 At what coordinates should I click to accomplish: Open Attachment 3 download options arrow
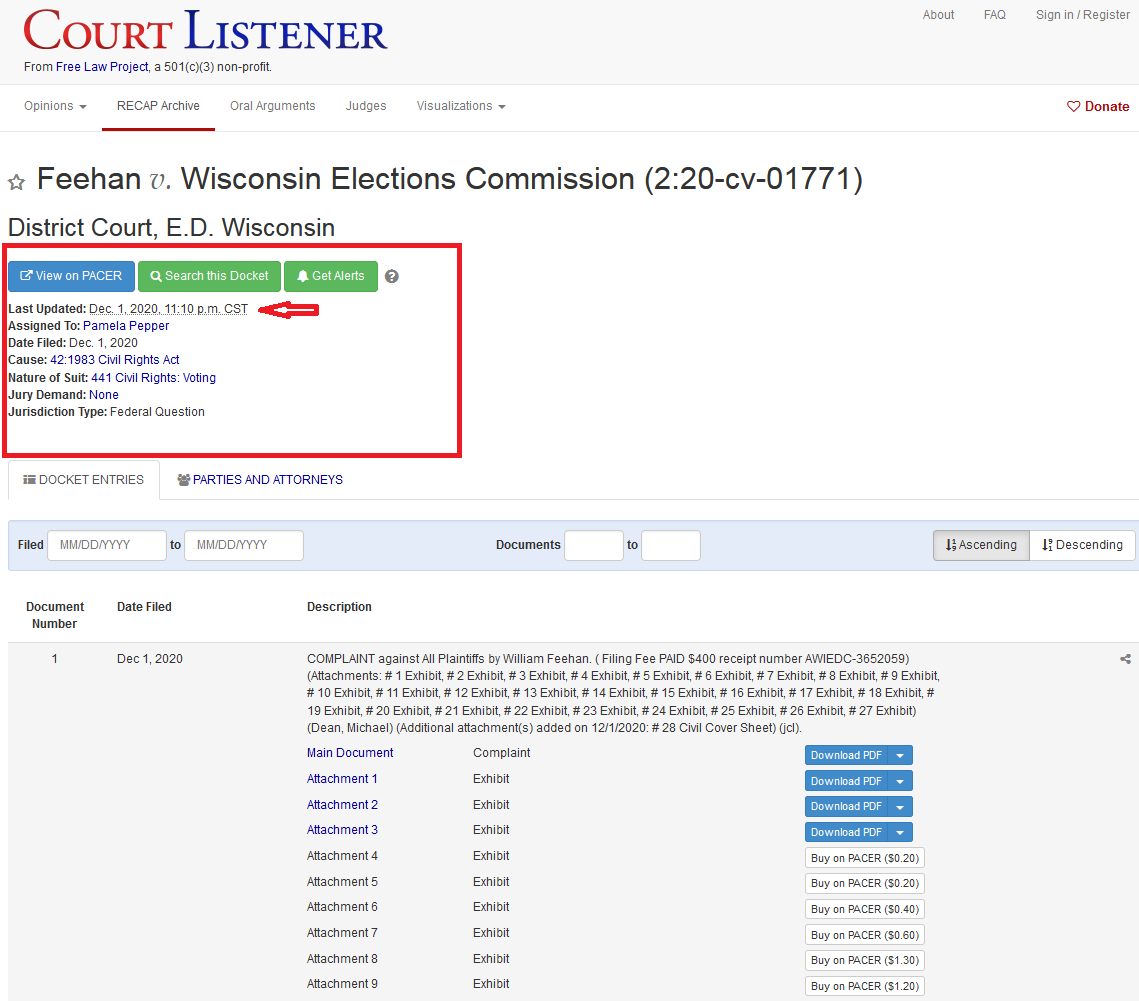click(900, 832)
